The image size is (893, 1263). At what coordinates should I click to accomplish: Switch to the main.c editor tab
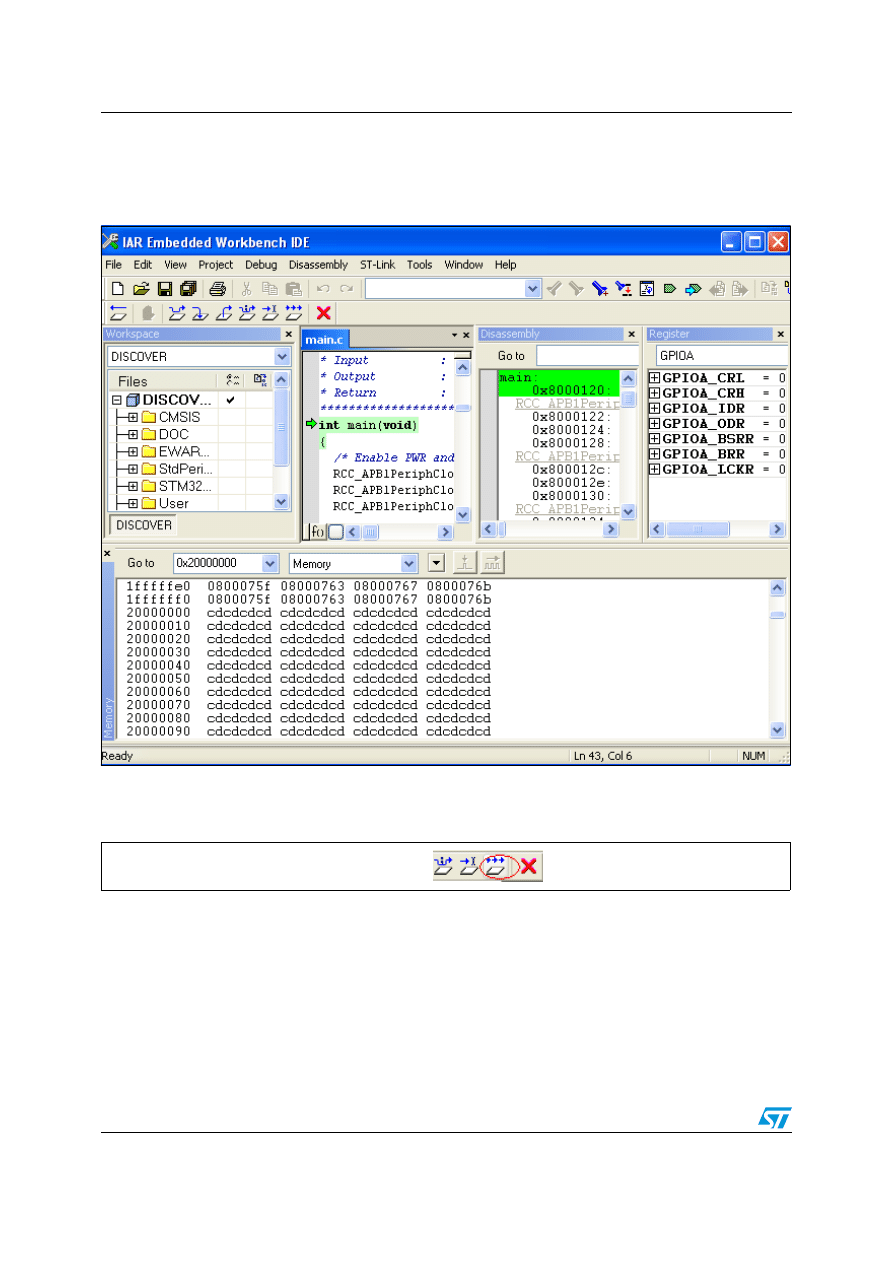tap(323, 339)
